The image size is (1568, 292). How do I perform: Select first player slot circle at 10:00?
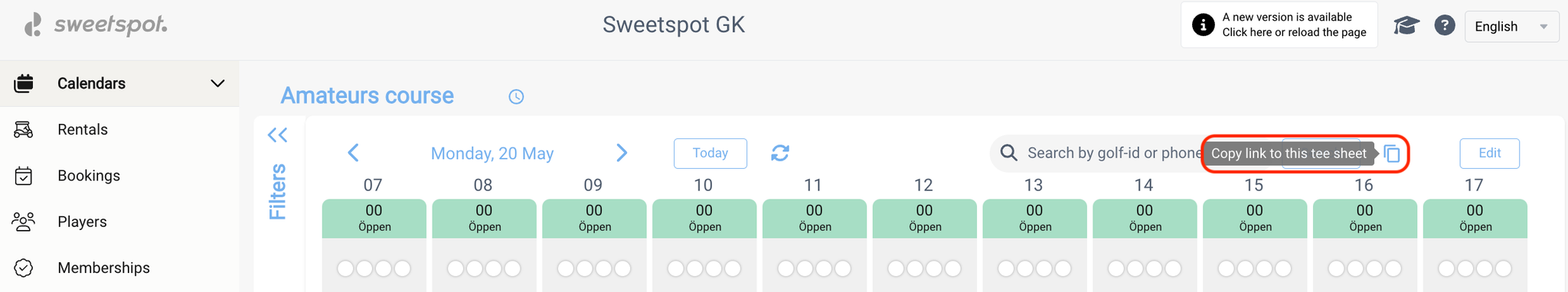pyautogui.click(x=676, y=268)
